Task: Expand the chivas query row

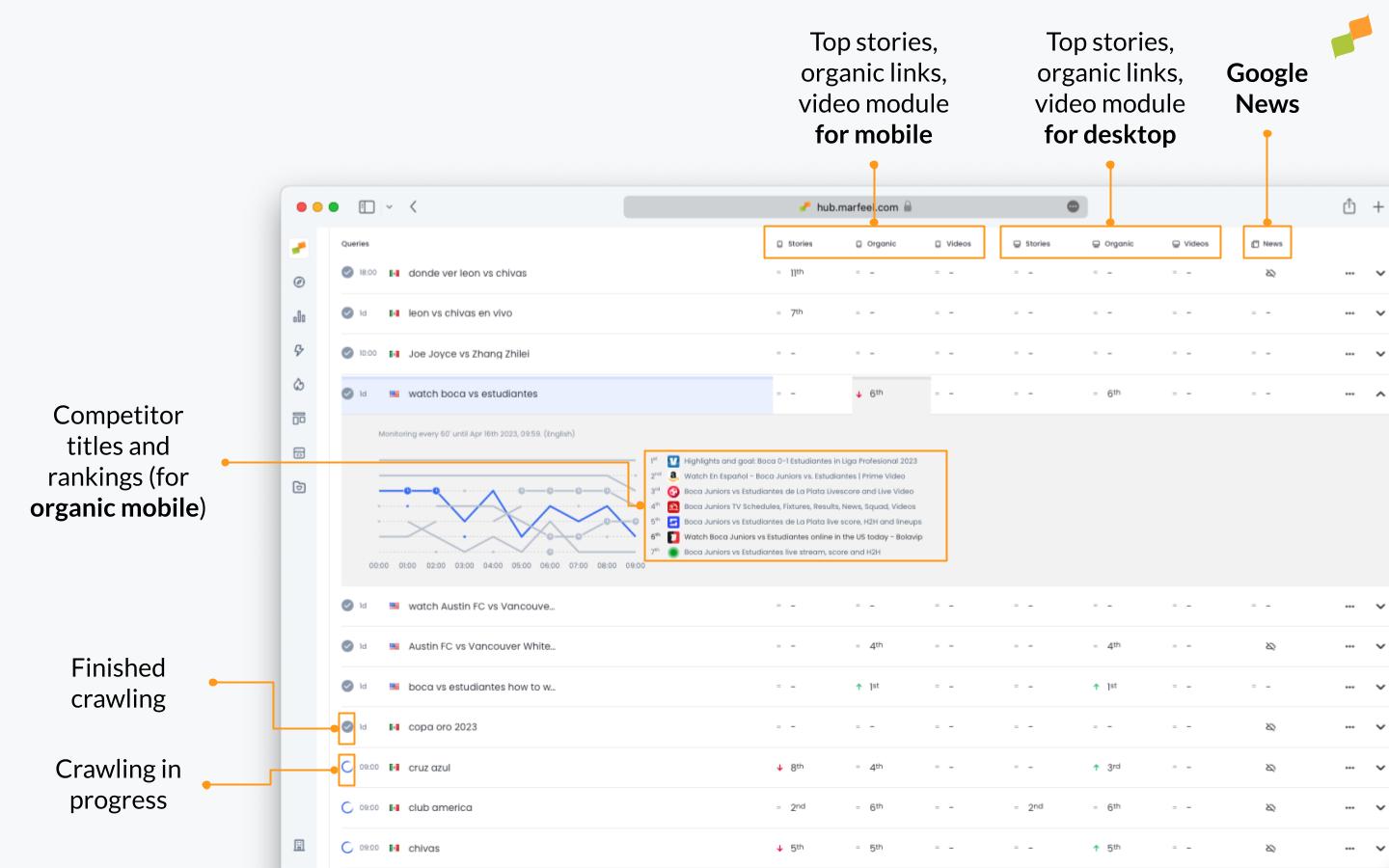Action: (x=1378, y=848)
